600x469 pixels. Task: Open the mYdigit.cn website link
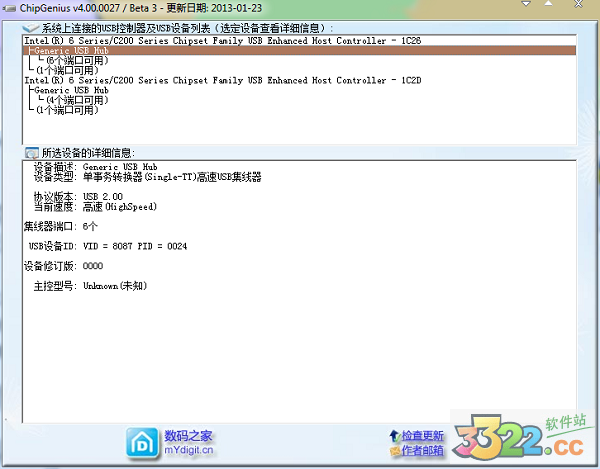point(189,449)
